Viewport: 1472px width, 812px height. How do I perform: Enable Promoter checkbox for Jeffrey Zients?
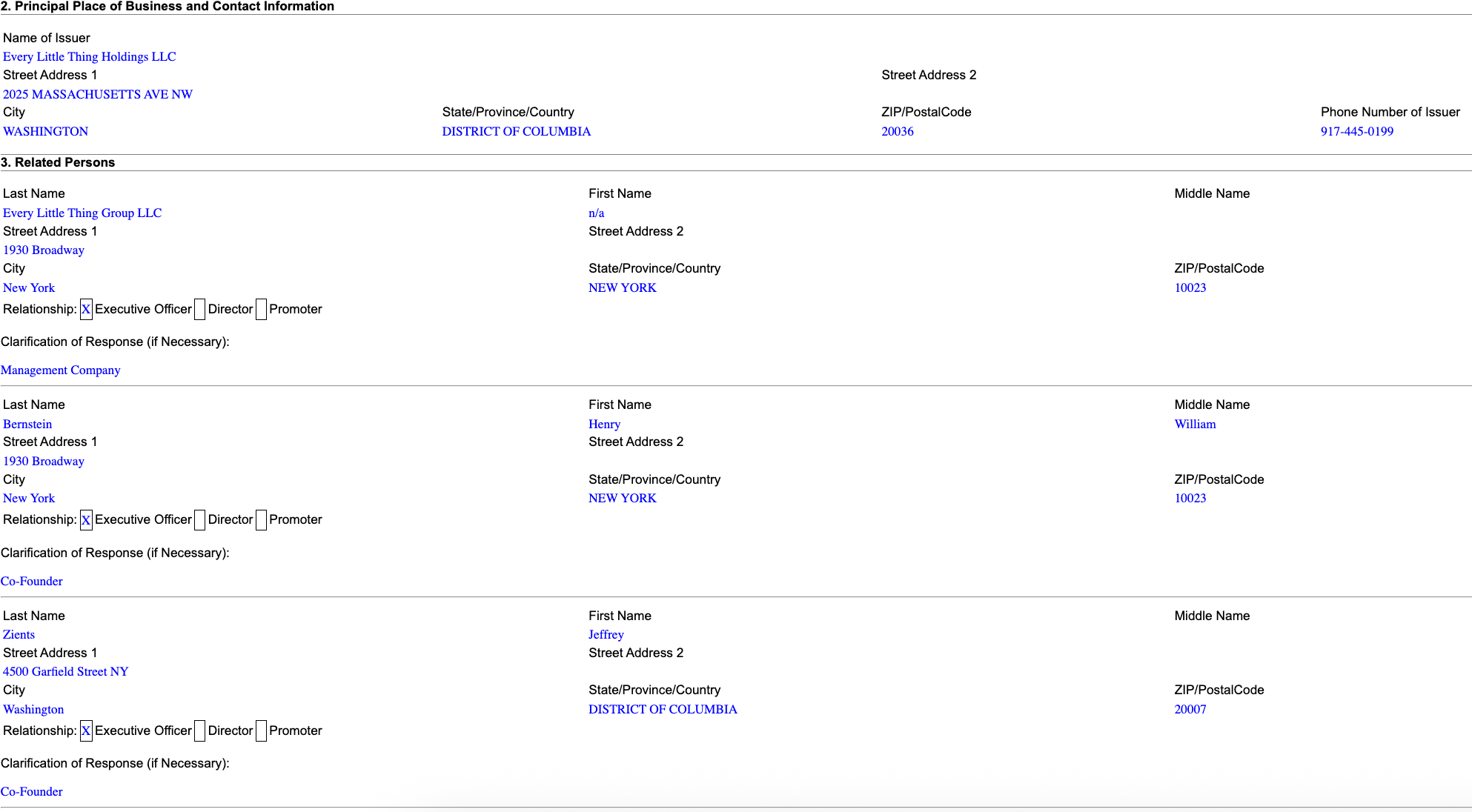[x=261, y=731]
